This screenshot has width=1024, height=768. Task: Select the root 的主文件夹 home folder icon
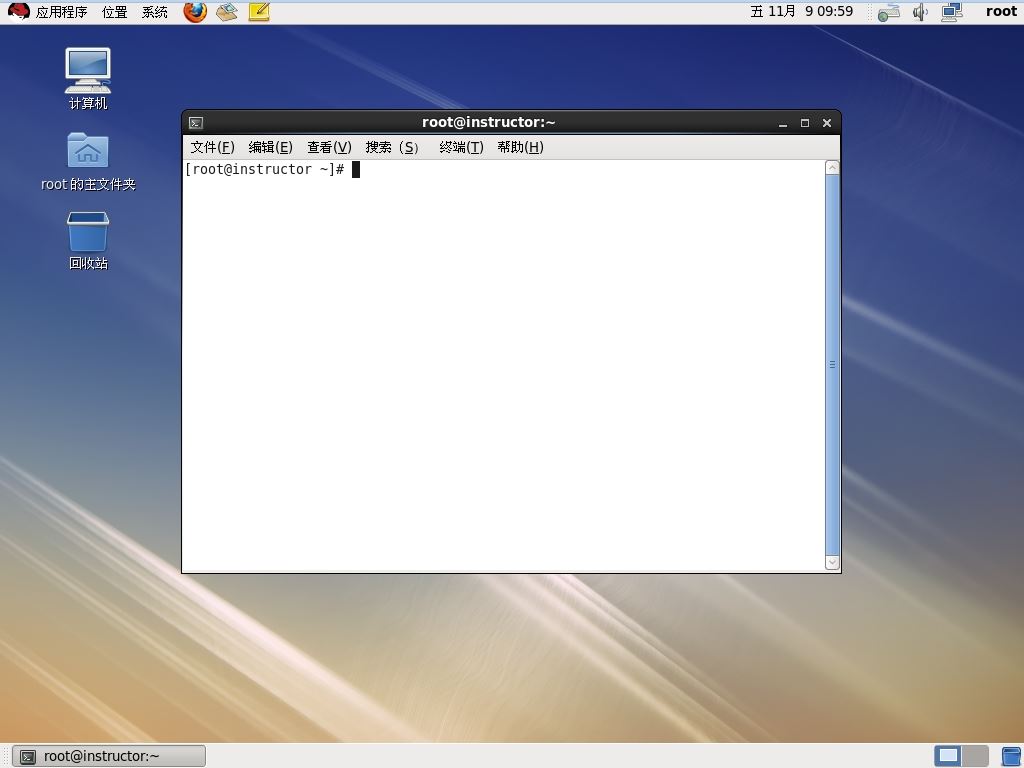[x=88, y=162]
